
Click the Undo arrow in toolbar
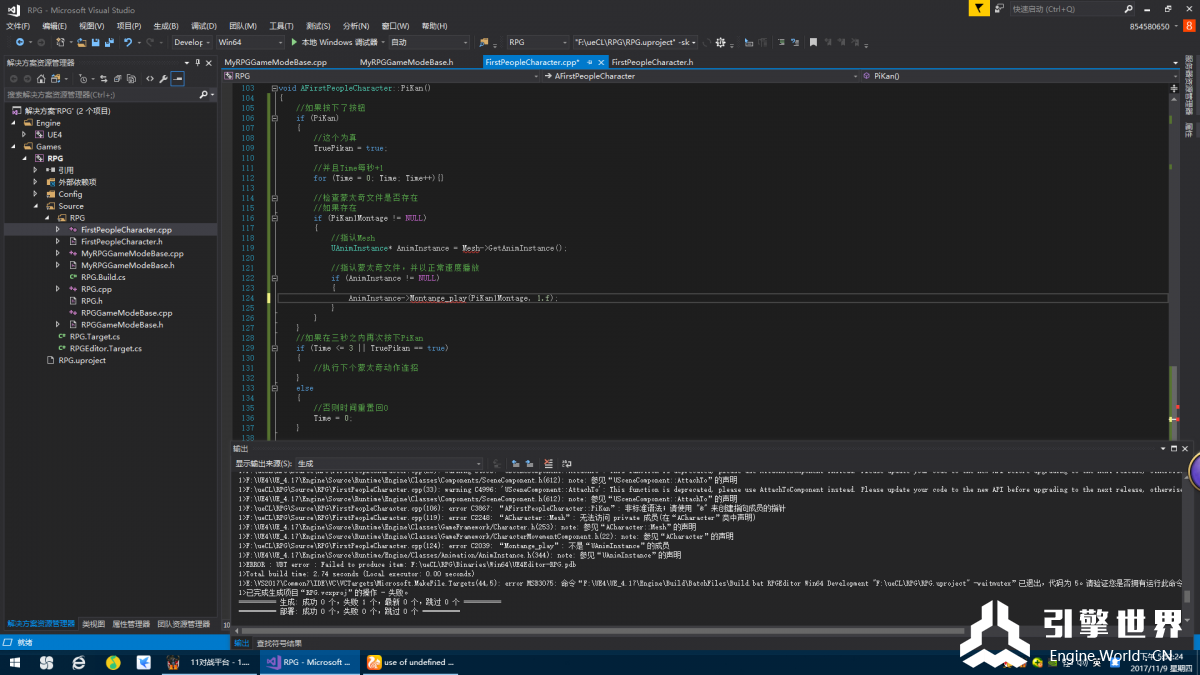[127, 43]
